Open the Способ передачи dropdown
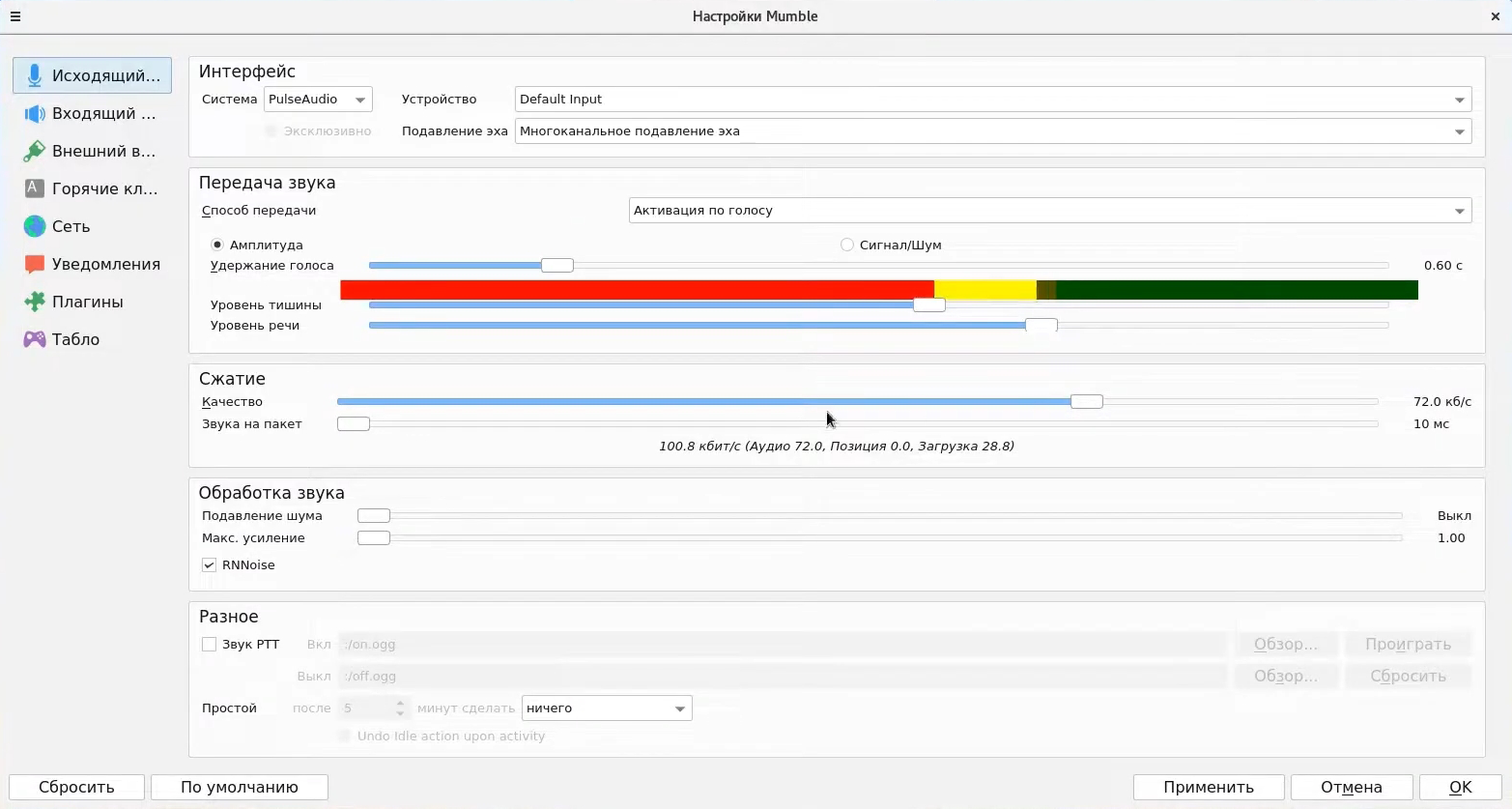 pyautogui.click(x=1050, y=211)
